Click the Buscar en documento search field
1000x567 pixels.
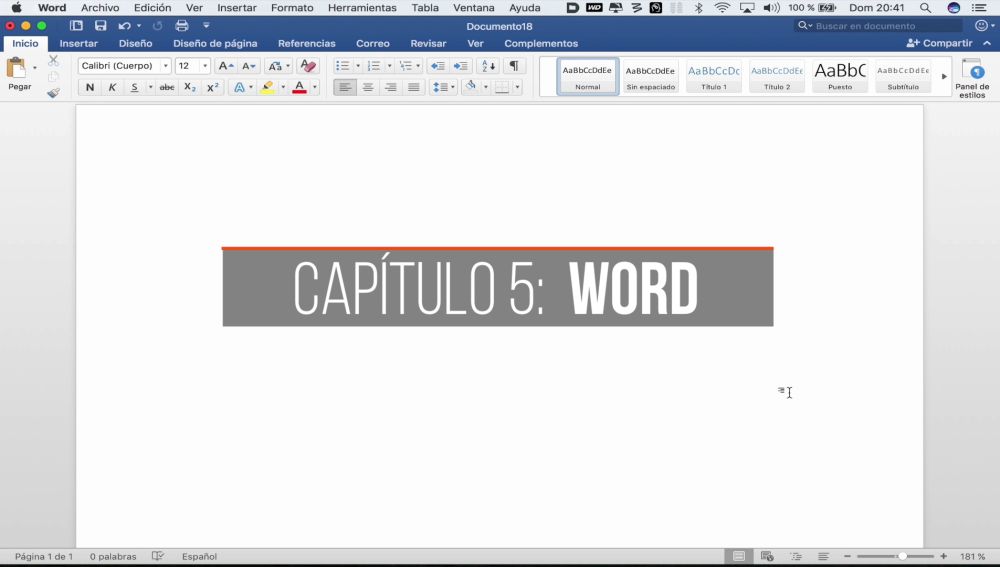879,26
